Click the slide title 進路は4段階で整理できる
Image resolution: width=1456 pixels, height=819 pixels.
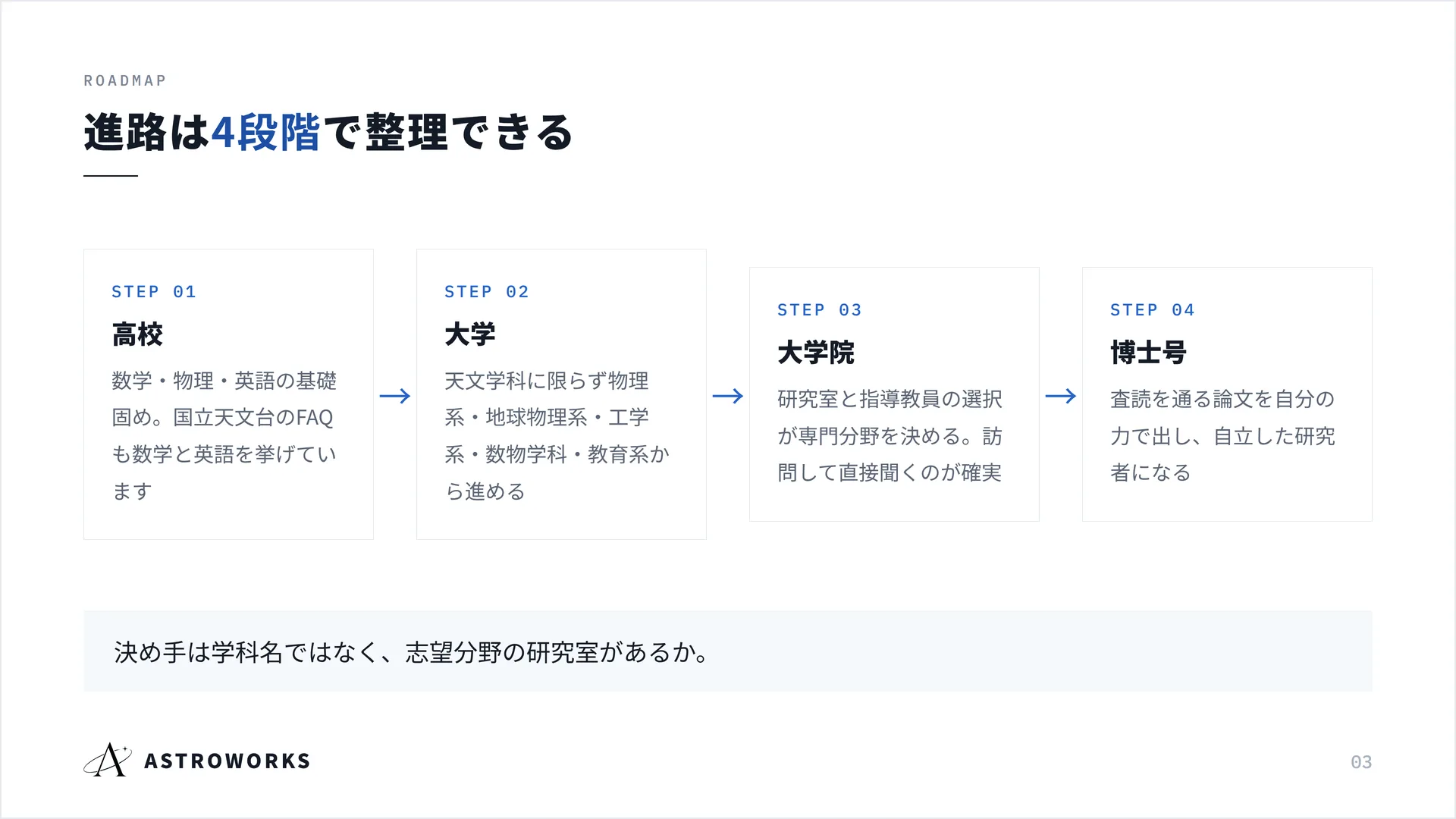point(328,133)
